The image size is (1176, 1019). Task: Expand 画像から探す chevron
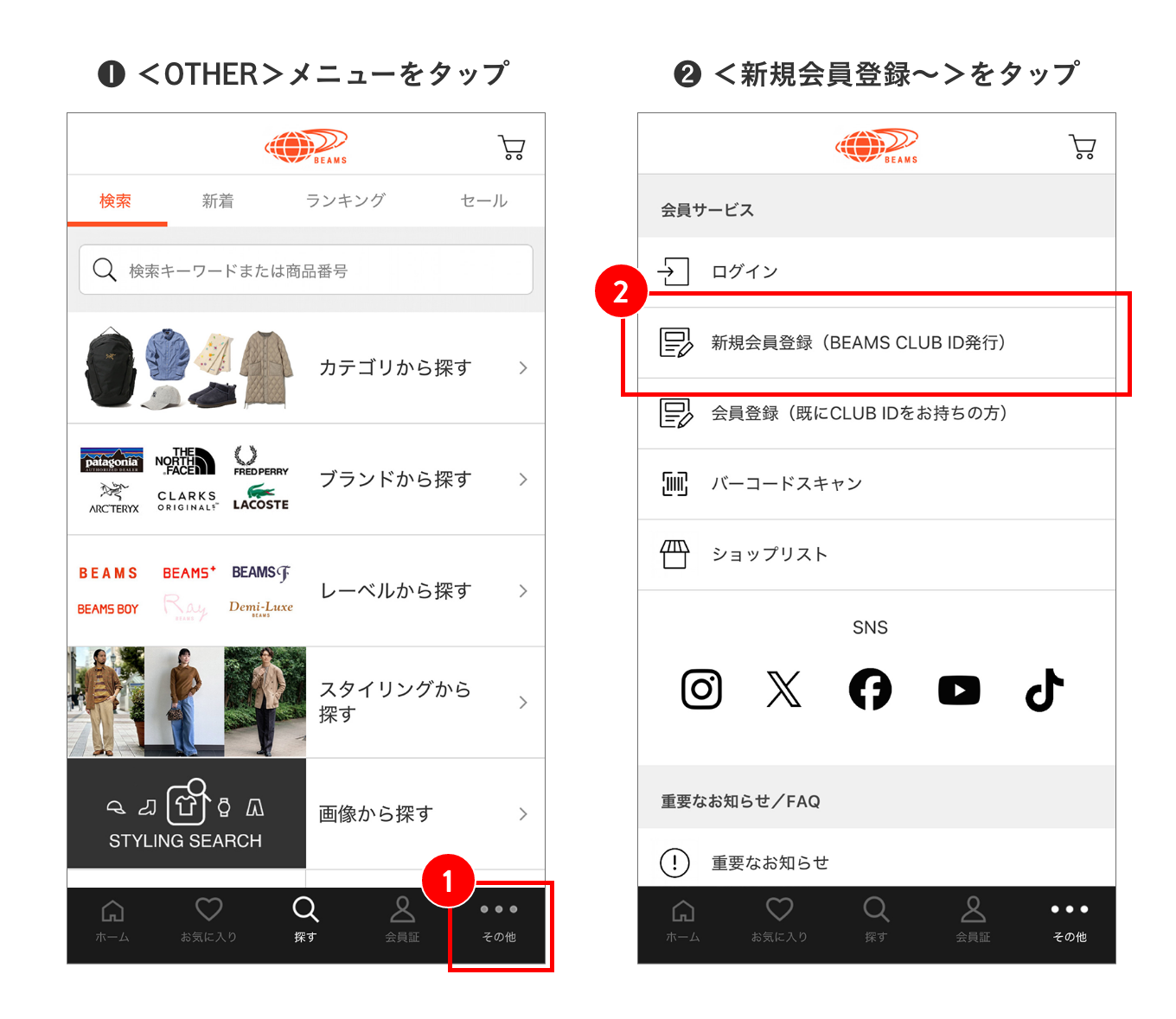pos(523,814)
